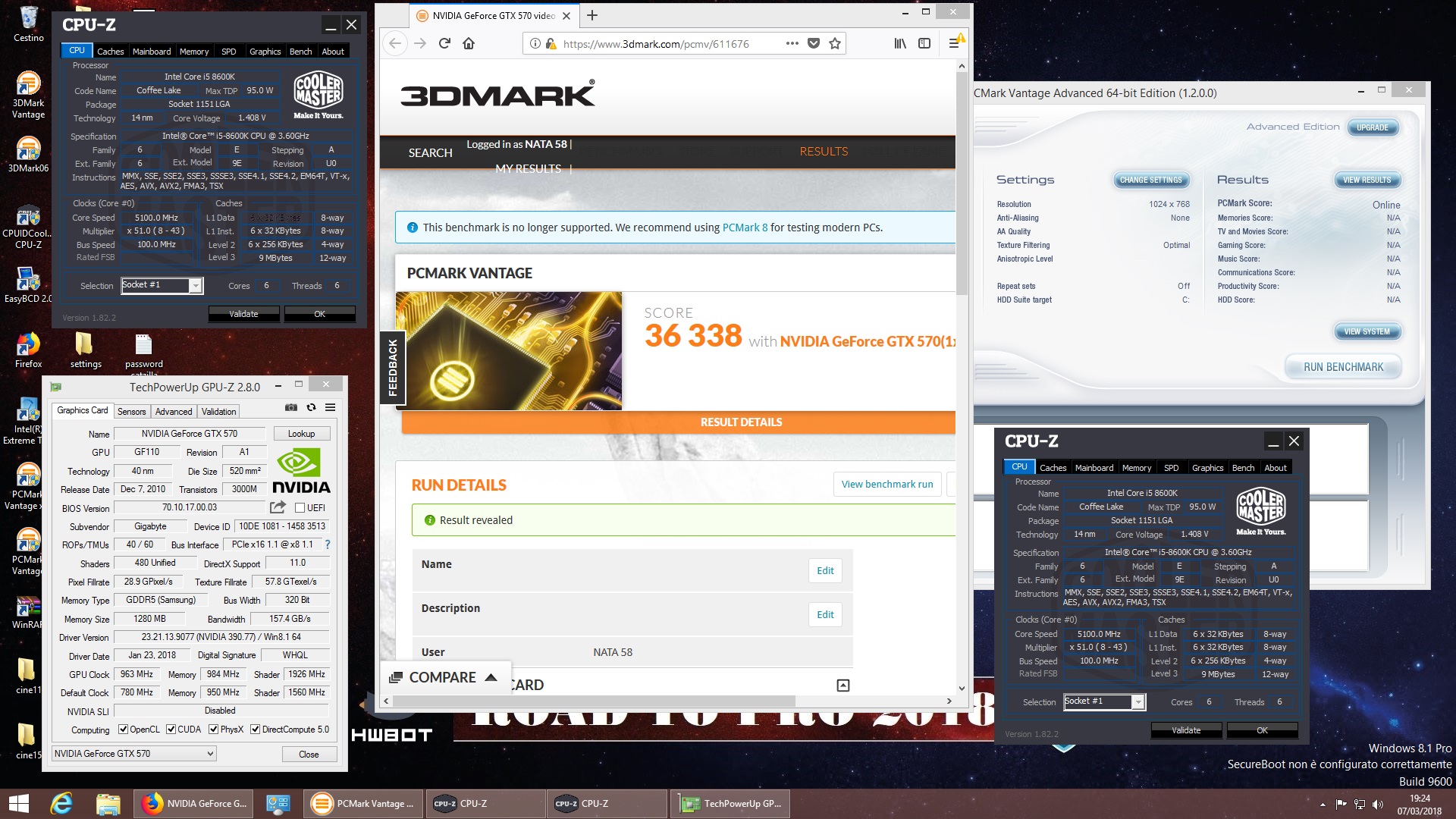The height and width of the screenshot is (819, 1456).
Task: Click Edit next to Name field
Action: pos(825,571)
